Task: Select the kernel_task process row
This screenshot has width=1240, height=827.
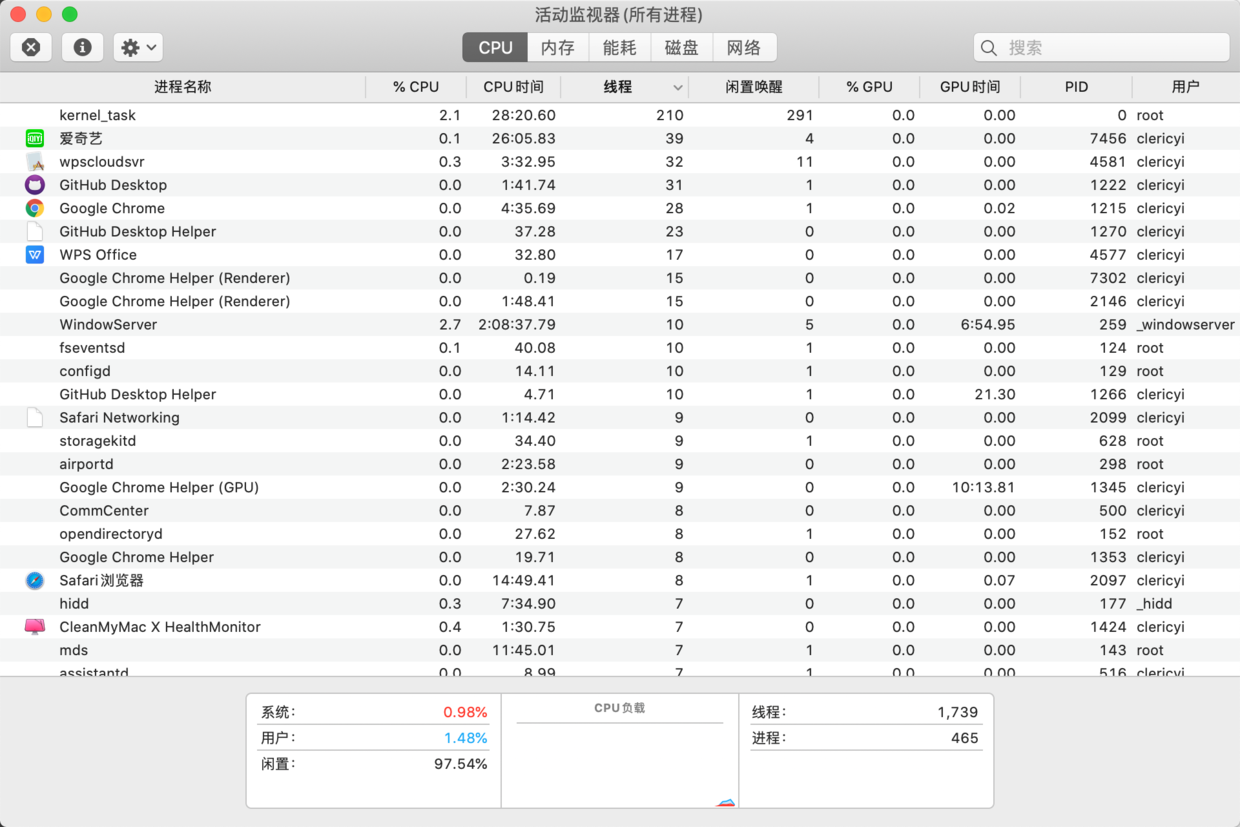Action: coord(620,115)
